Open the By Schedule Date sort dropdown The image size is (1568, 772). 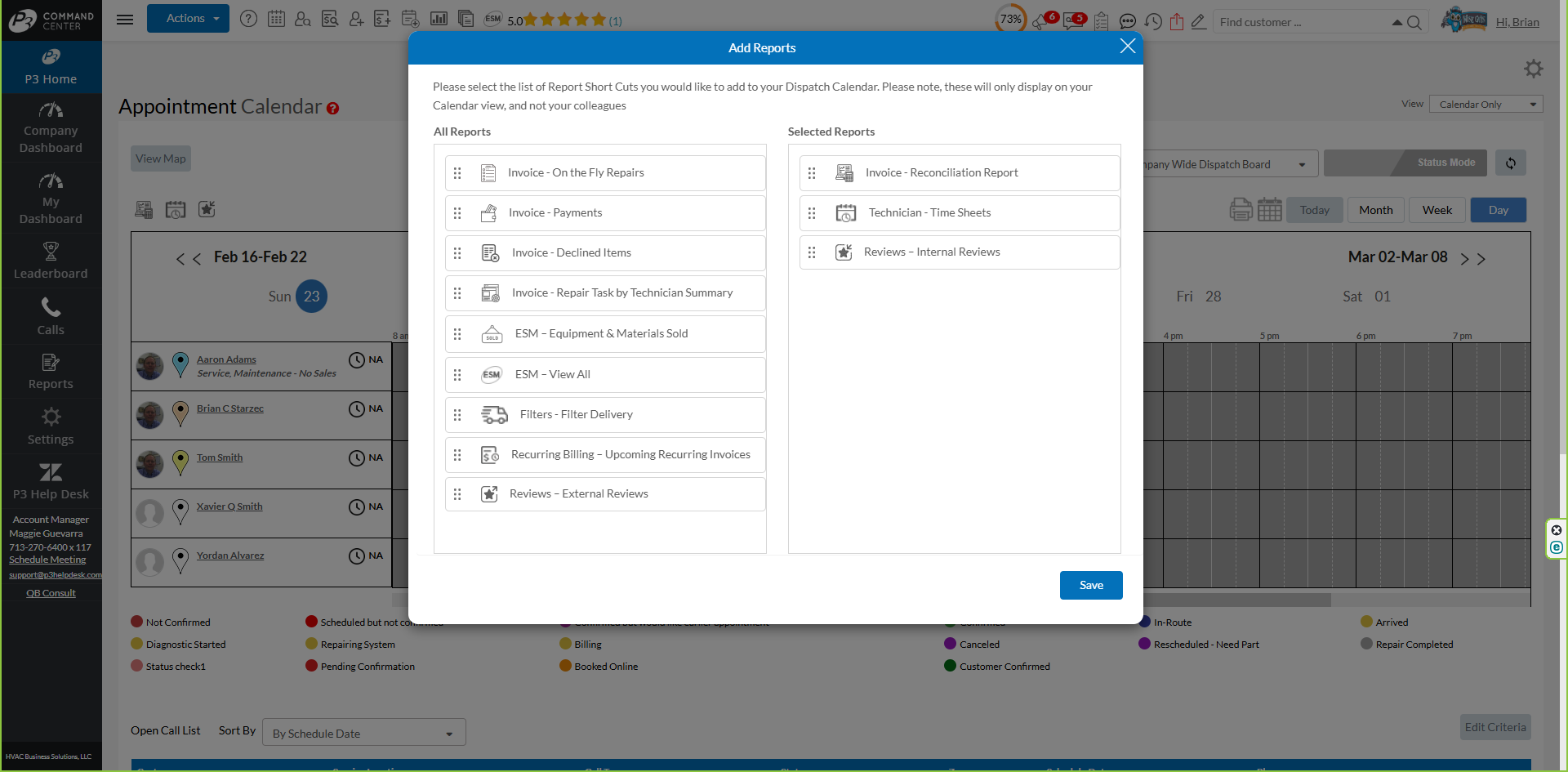pos(363,734)
